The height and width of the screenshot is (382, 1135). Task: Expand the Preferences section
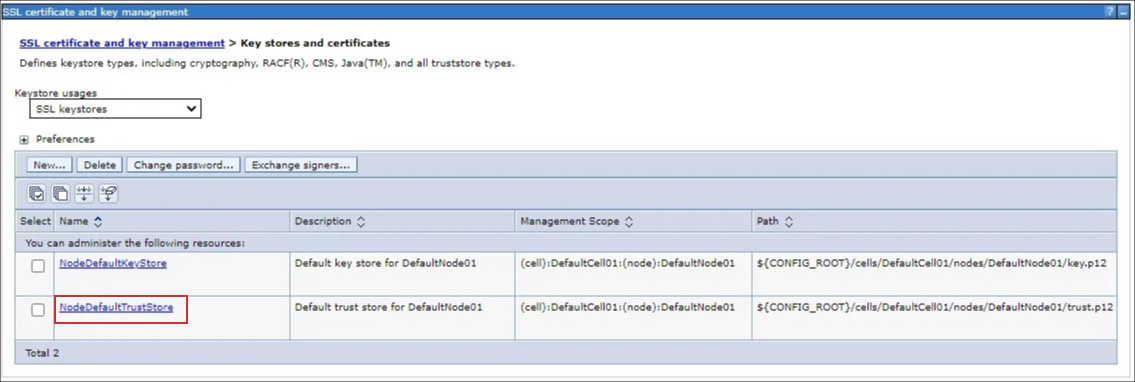point(23,139)
